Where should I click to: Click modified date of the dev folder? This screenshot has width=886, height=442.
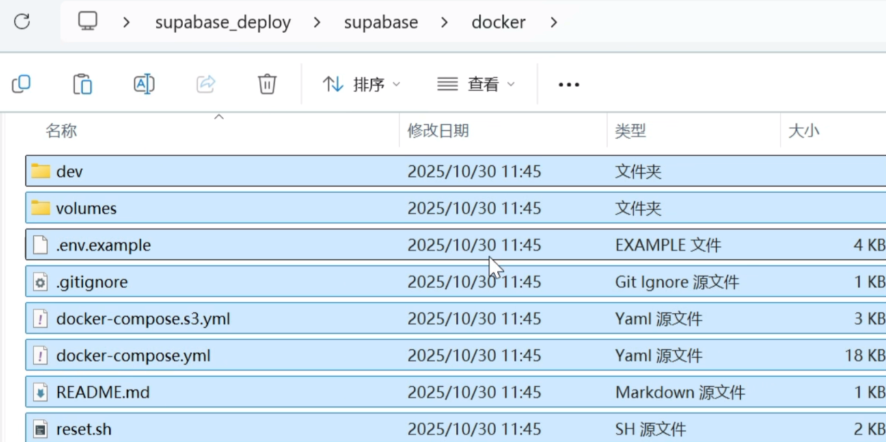click(x=474, y=171)
